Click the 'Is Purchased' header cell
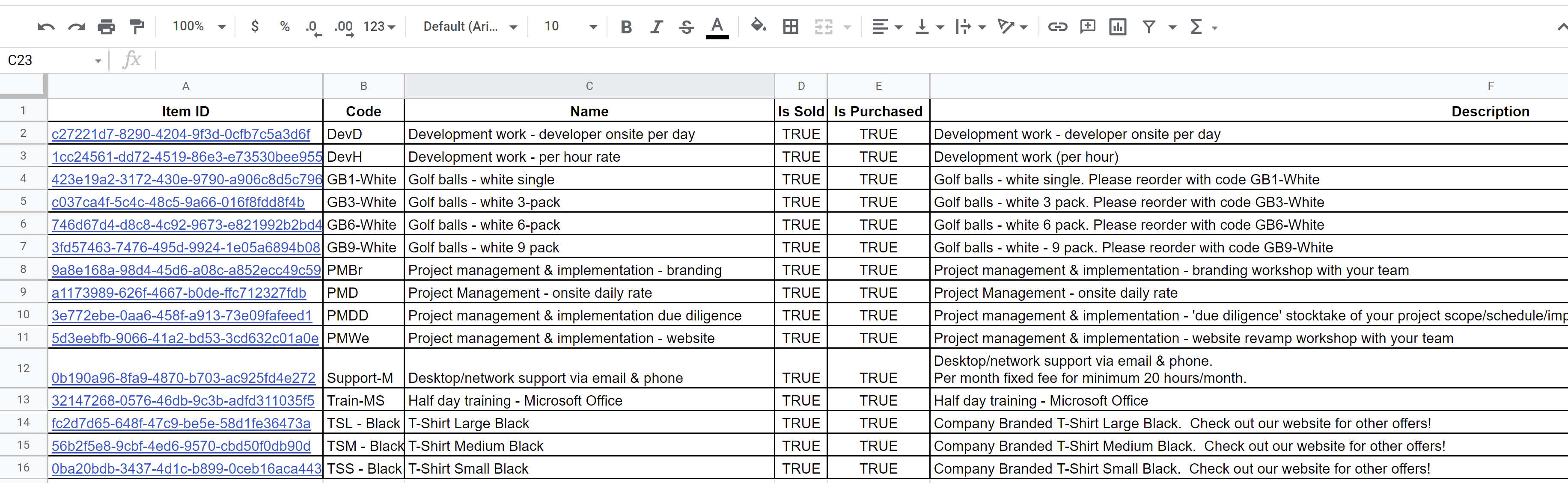Image resolution: width=1568 pixels, height=483 pixels. (878, 111)
